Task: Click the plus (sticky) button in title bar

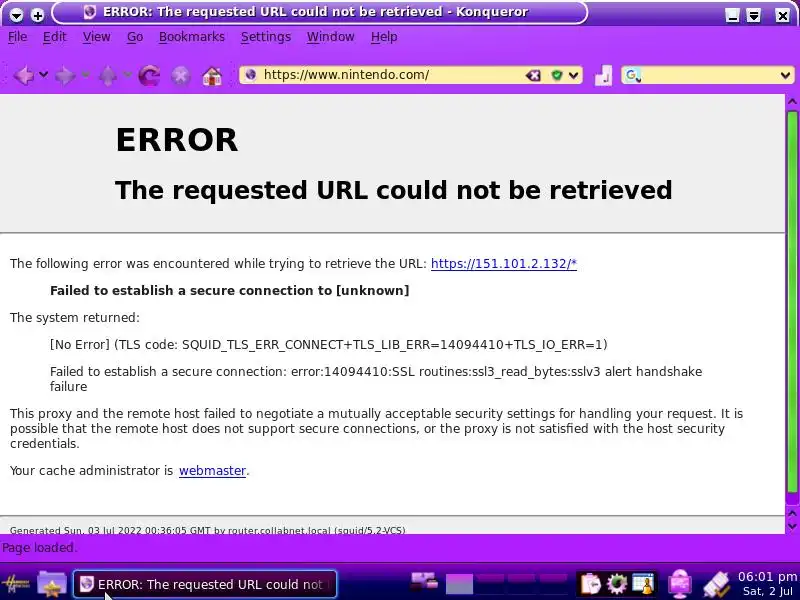Action: [x=38, y=15]
